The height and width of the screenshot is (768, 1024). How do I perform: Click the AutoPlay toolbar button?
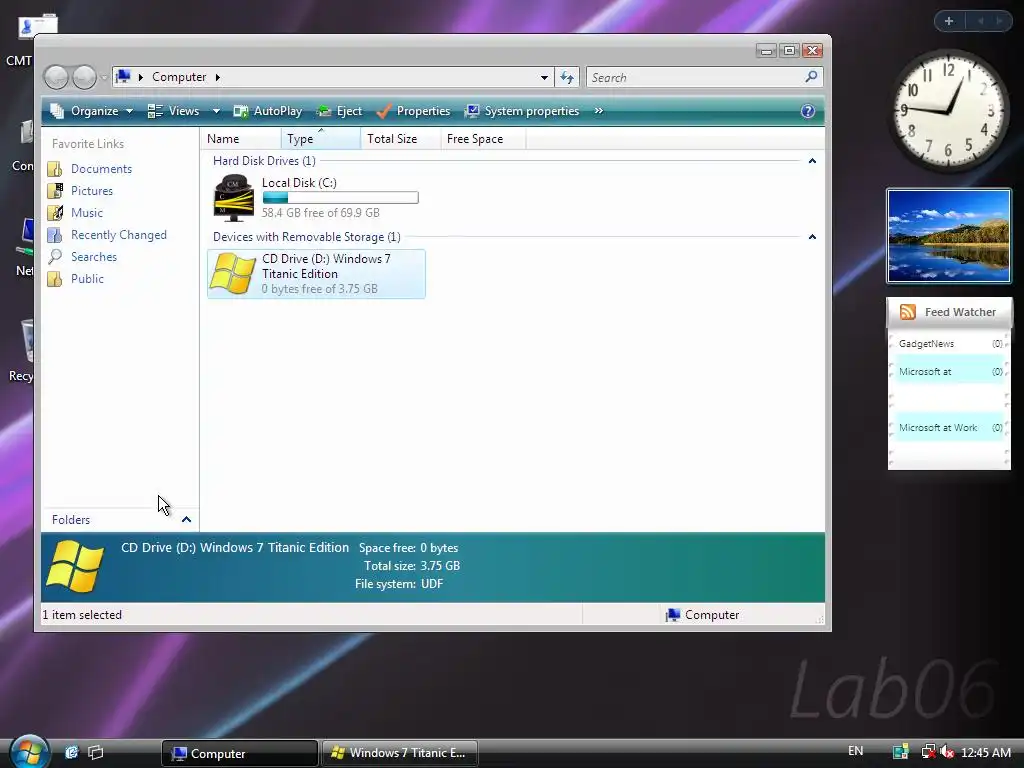[x=268, y=111]
